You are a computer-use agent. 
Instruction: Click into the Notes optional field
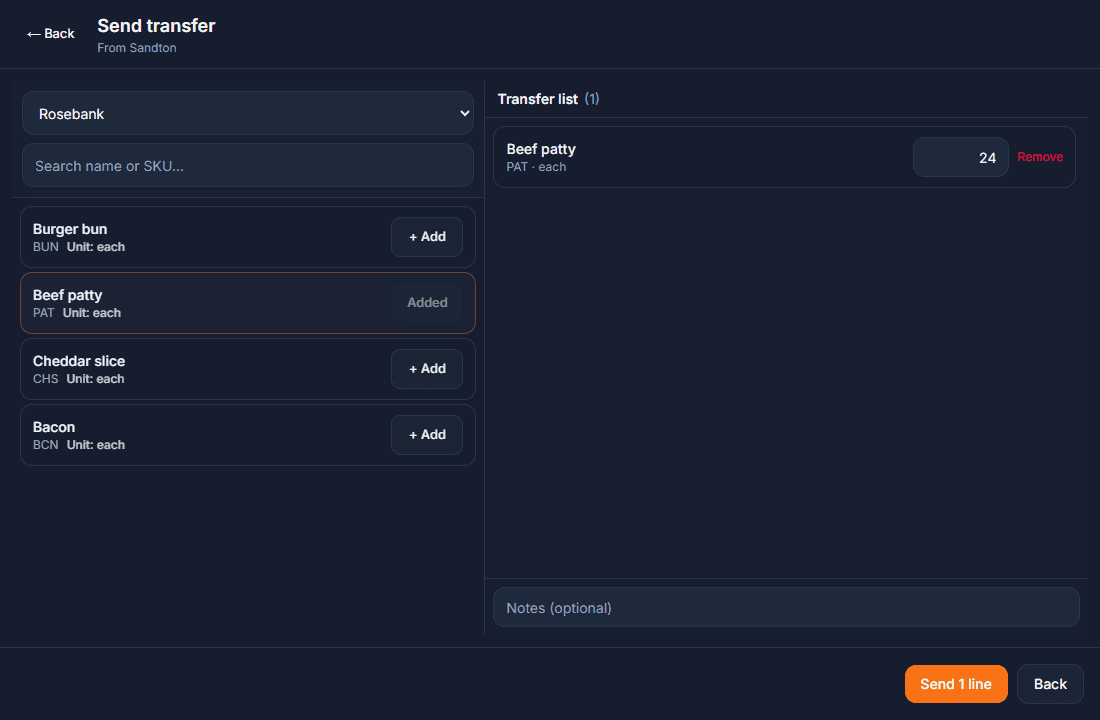click(x=786, y=608)
